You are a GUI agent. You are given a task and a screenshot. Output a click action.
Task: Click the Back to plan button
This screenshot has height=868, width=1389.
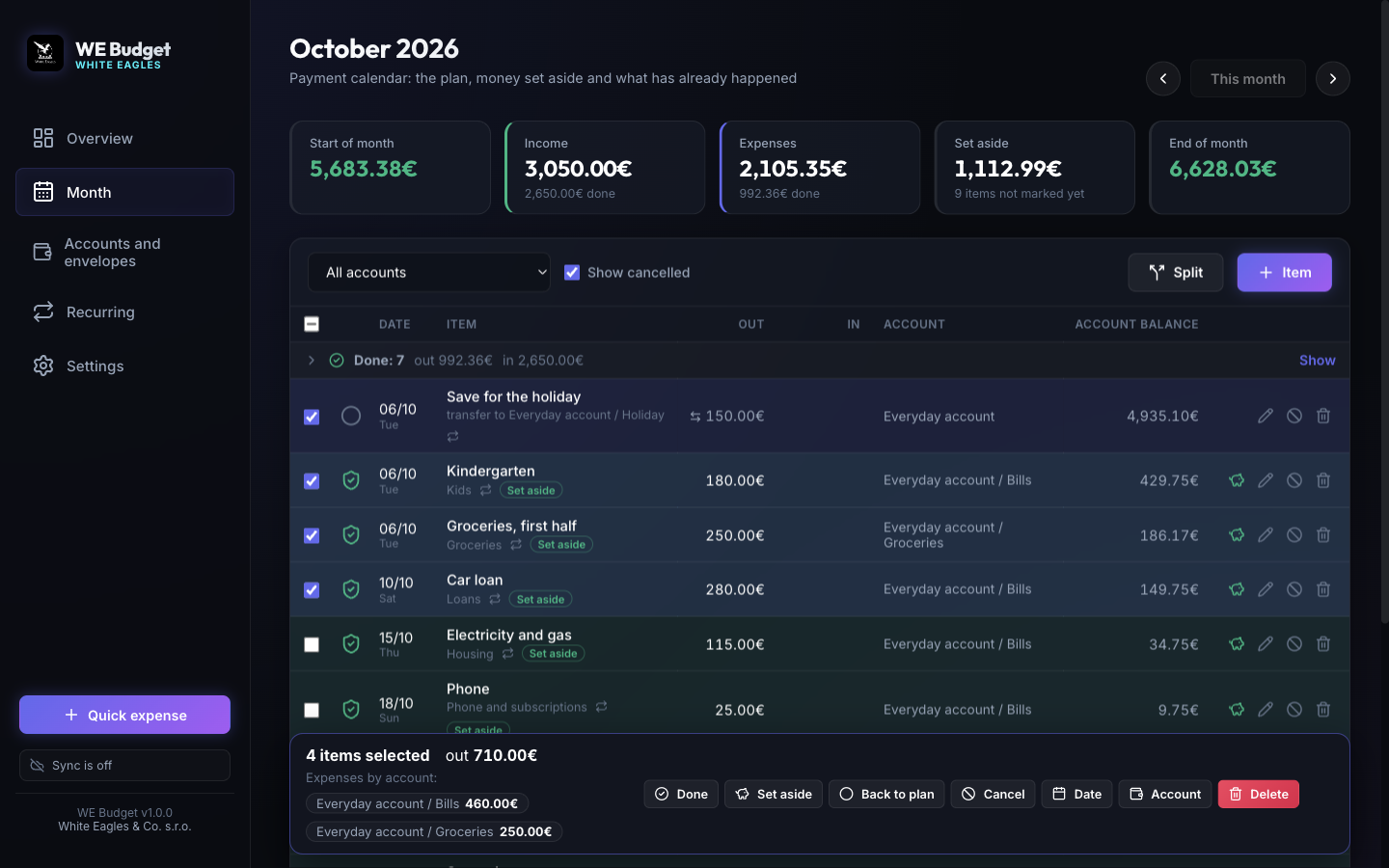(x=886, y=794)
